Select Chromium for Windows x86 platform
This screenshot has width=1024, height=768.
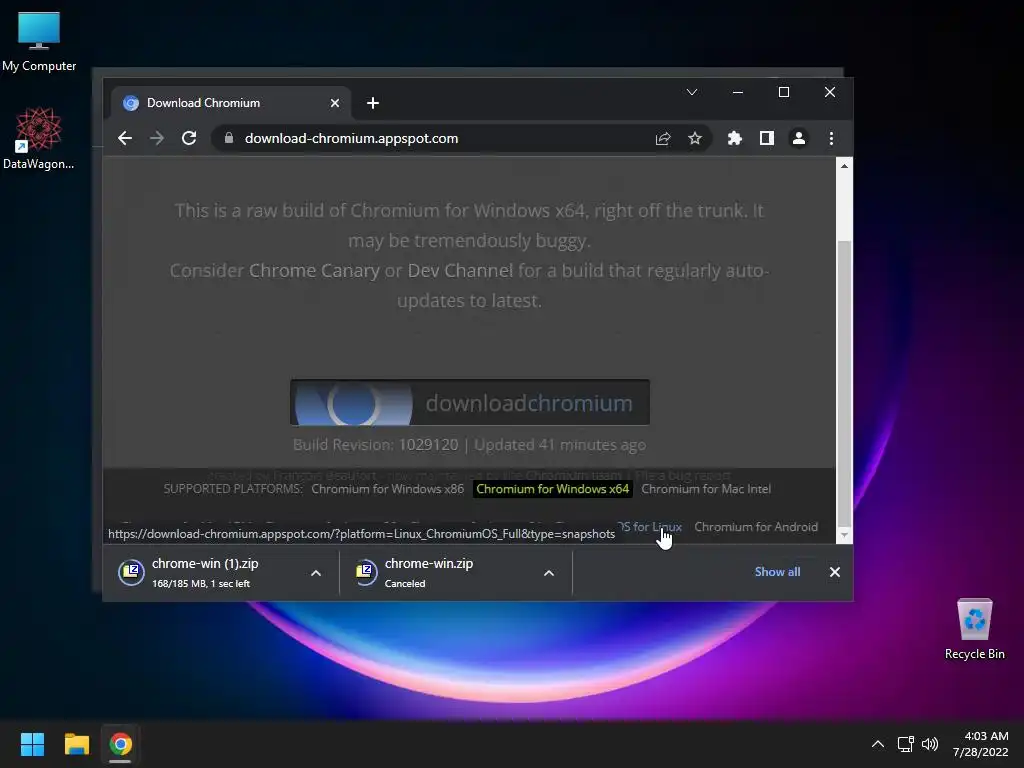click(x=388, y=489)
